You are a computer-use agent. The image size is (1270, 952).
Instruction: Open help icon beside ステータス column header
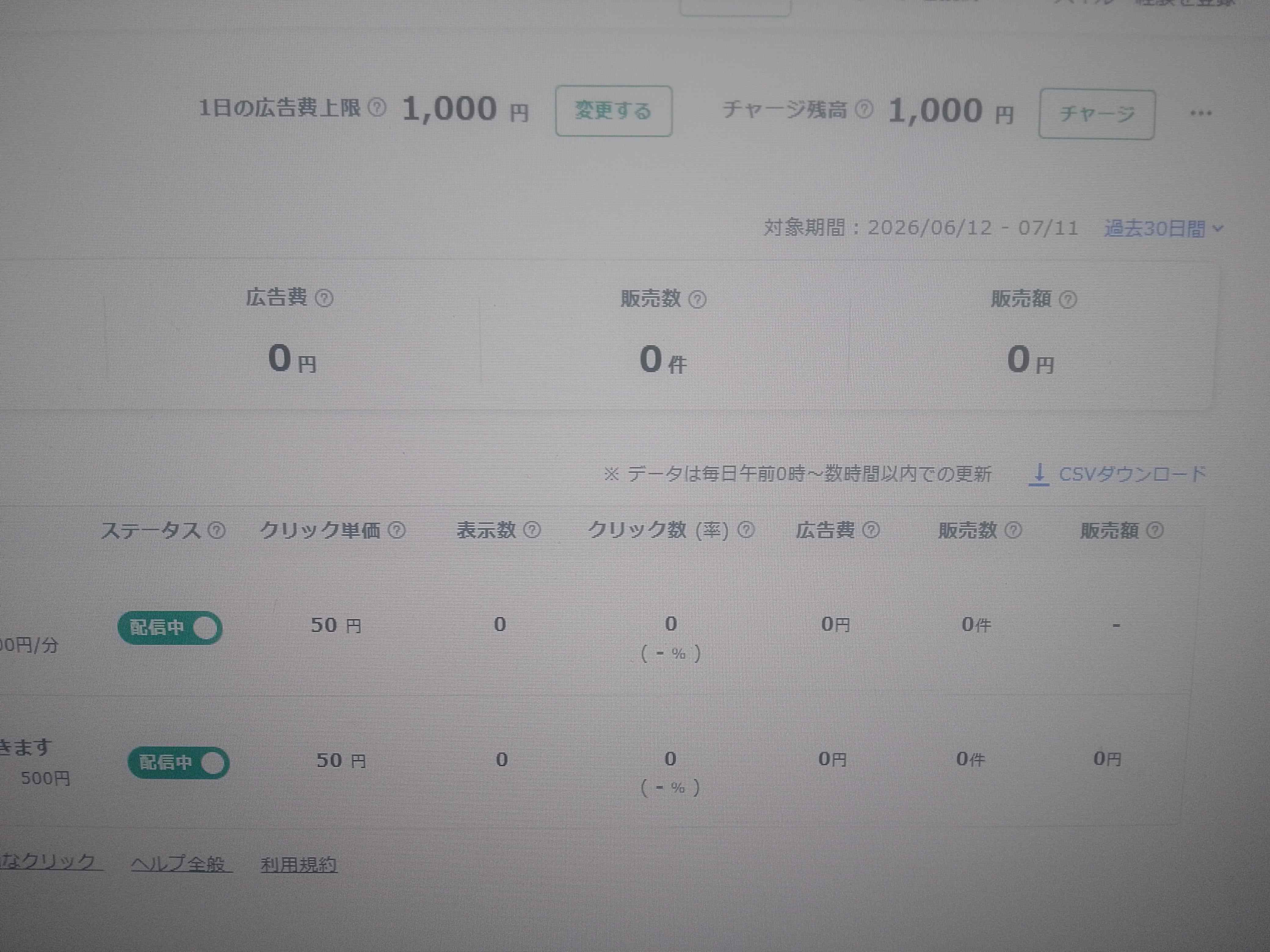(216, 530)
